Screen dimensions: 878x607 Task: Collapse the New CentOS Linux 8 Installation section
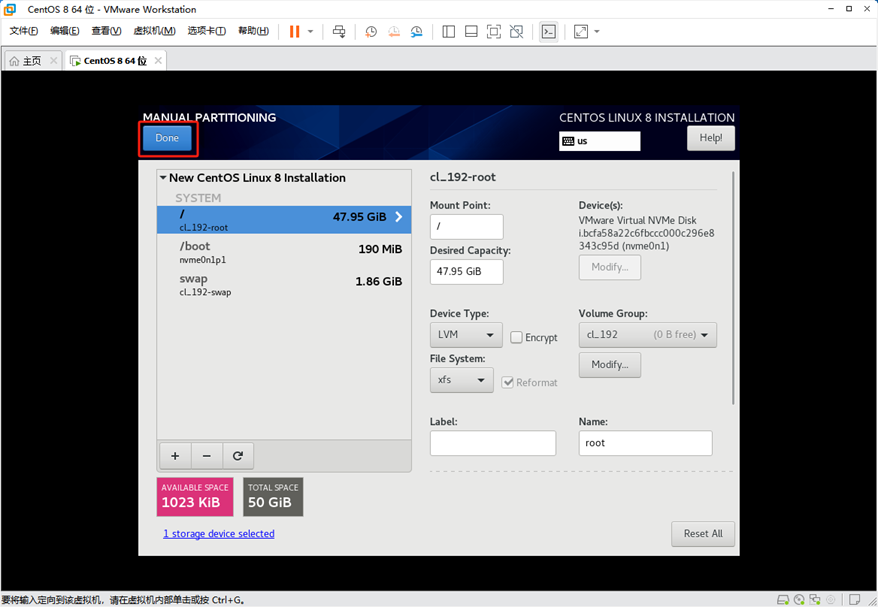pos(163,178)
